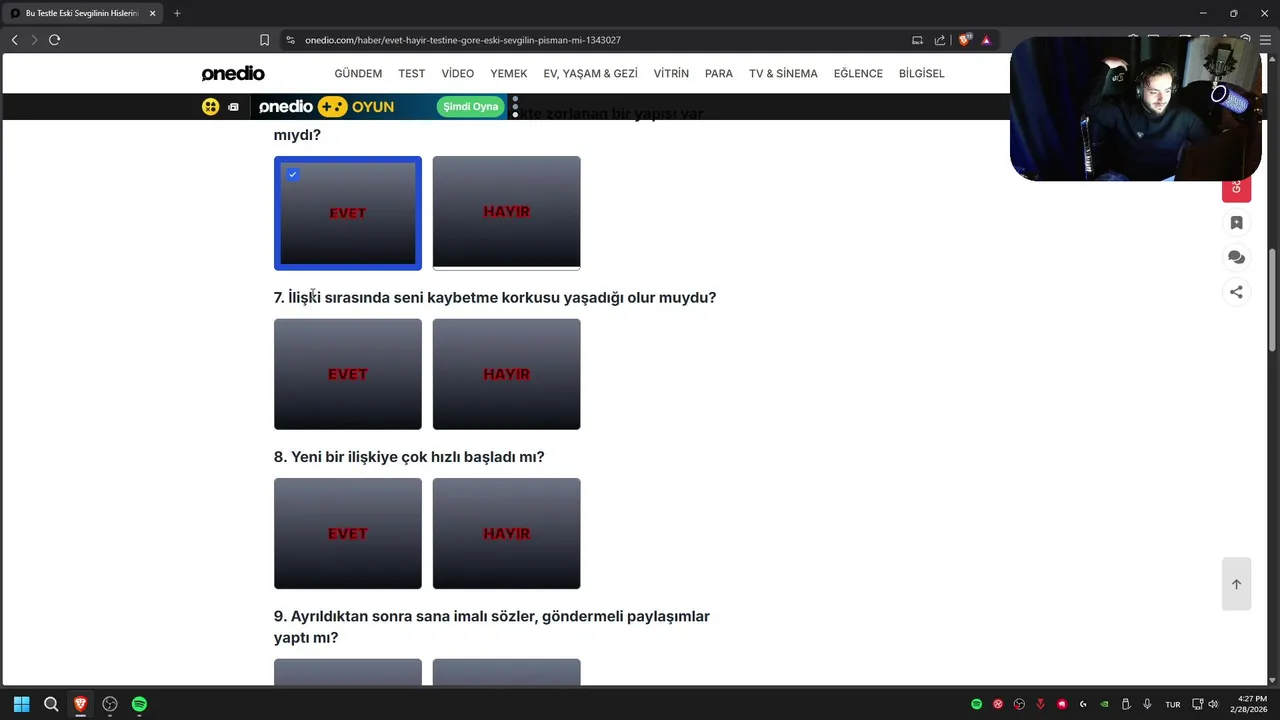Bookmark this page using the address bar icon
This screenshot has width=1280, height=720.
coord(264,40)
